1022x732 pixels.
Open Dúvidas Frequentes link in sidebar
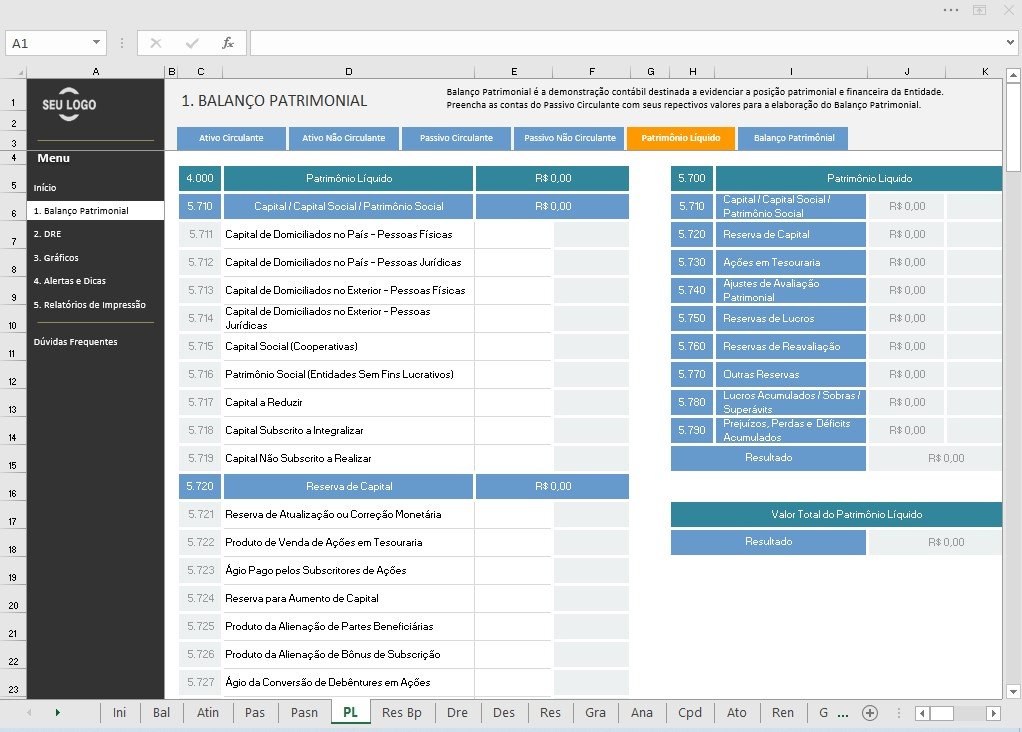point(76,342)
